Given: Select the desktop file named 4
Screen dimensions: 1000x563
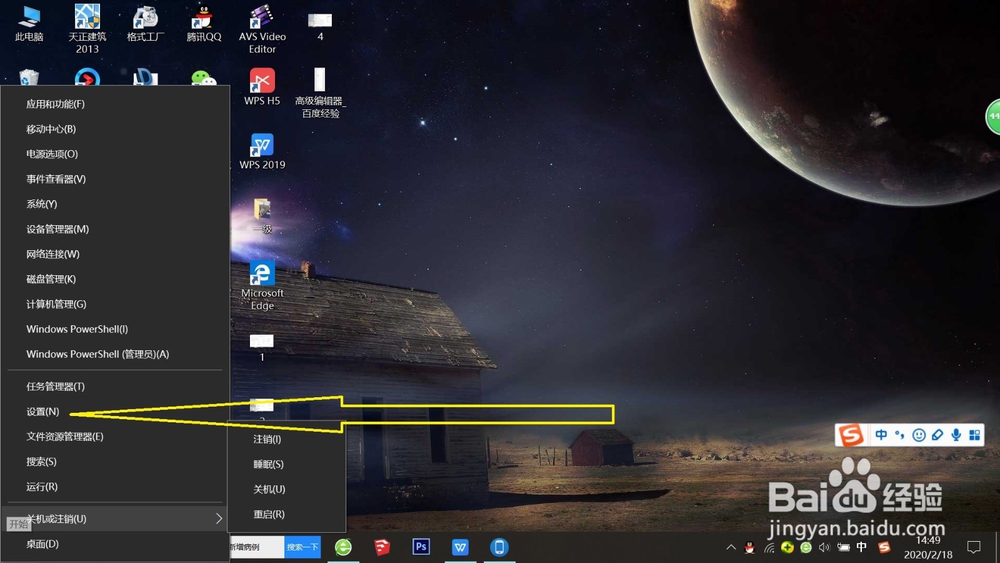Looking at the screenshot, I should 320,27.
